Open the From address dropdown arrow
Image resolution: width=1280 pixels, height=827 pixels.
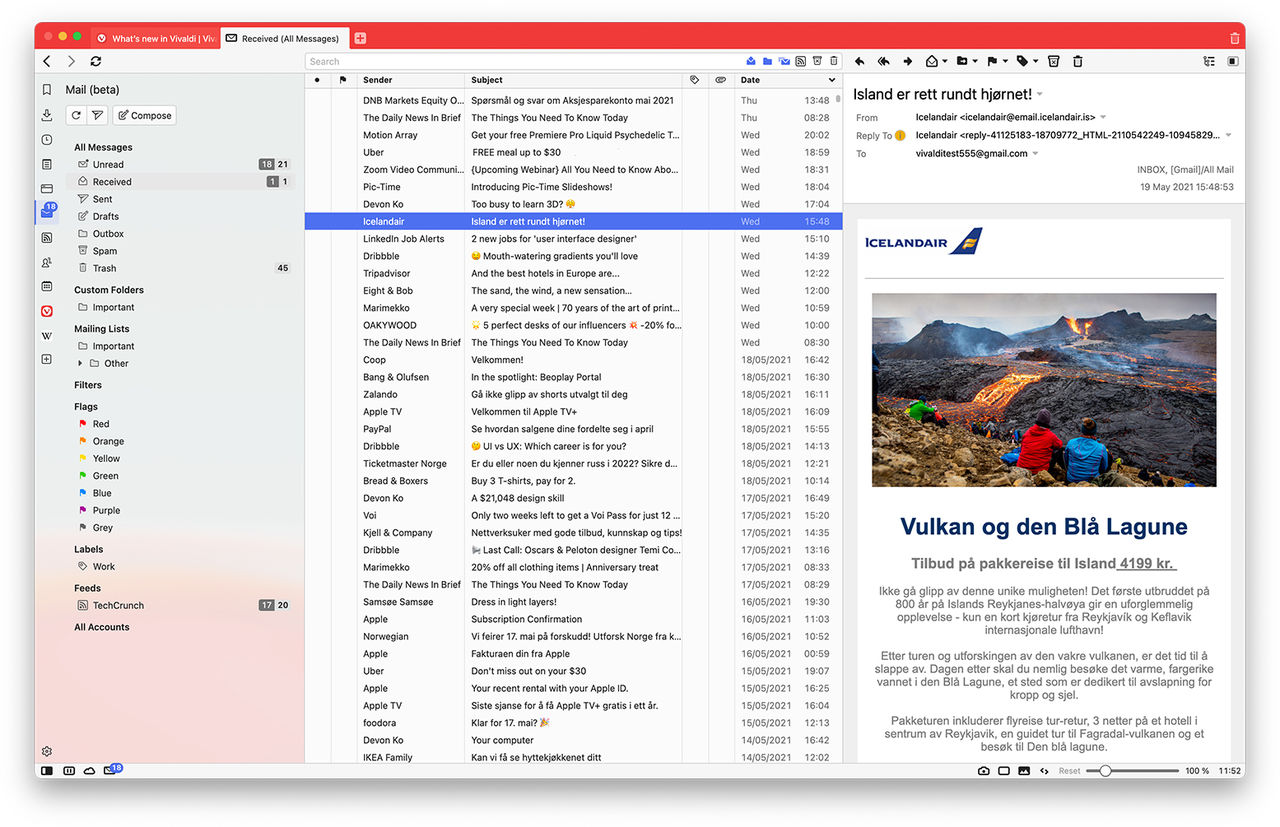click(x=1103, y=117)
